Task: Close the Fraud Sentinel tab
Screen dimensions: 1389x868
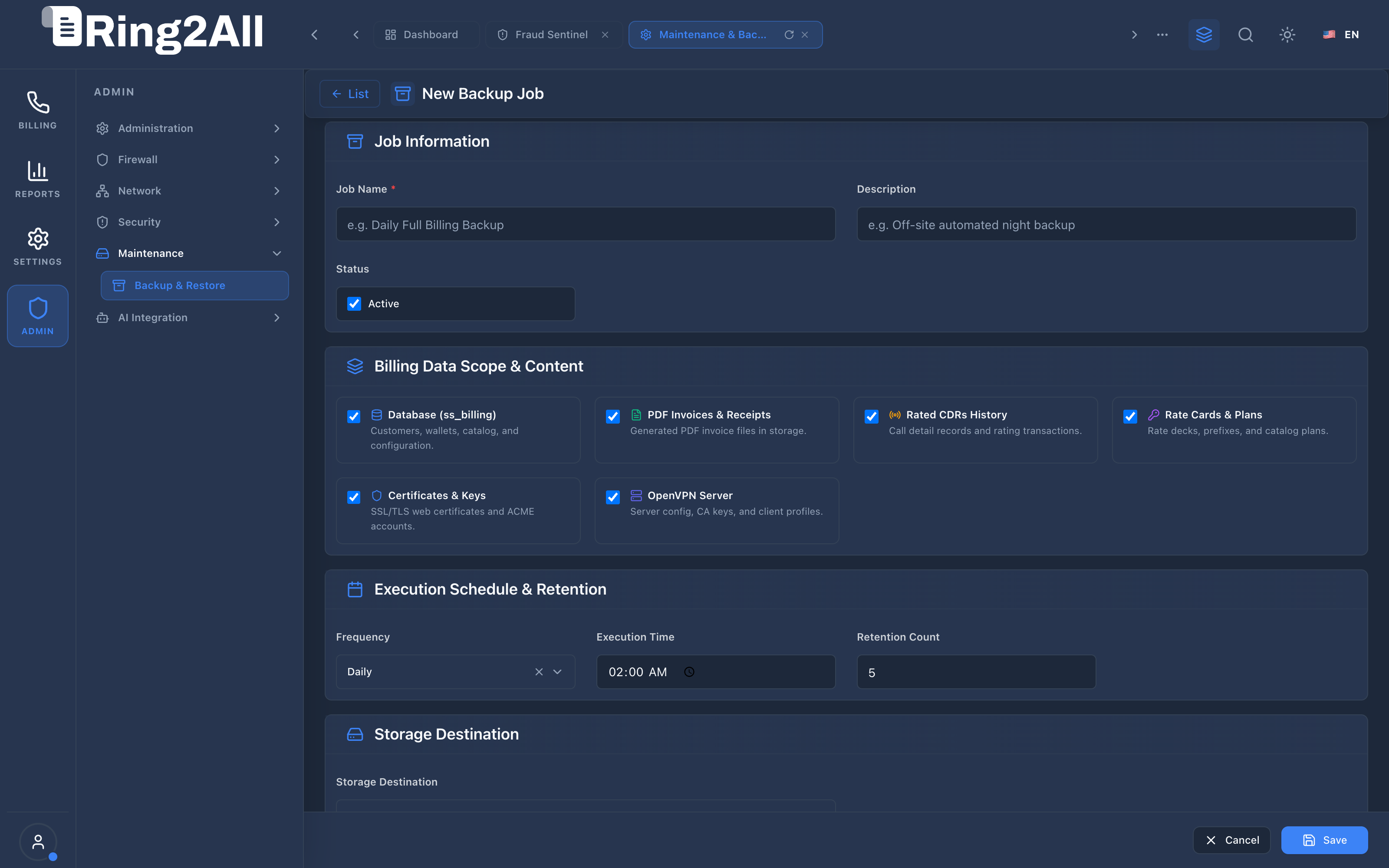Action: [605, 34]
